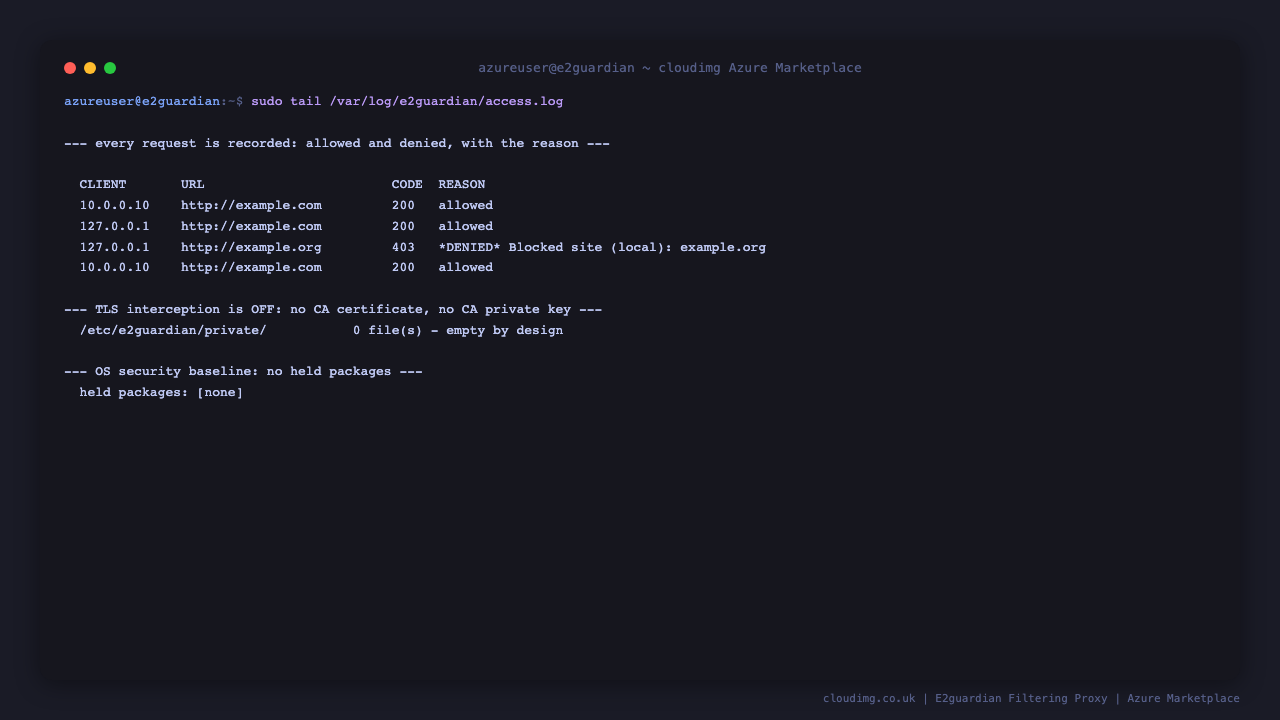Click the URL http://example.org

point(251,247)
